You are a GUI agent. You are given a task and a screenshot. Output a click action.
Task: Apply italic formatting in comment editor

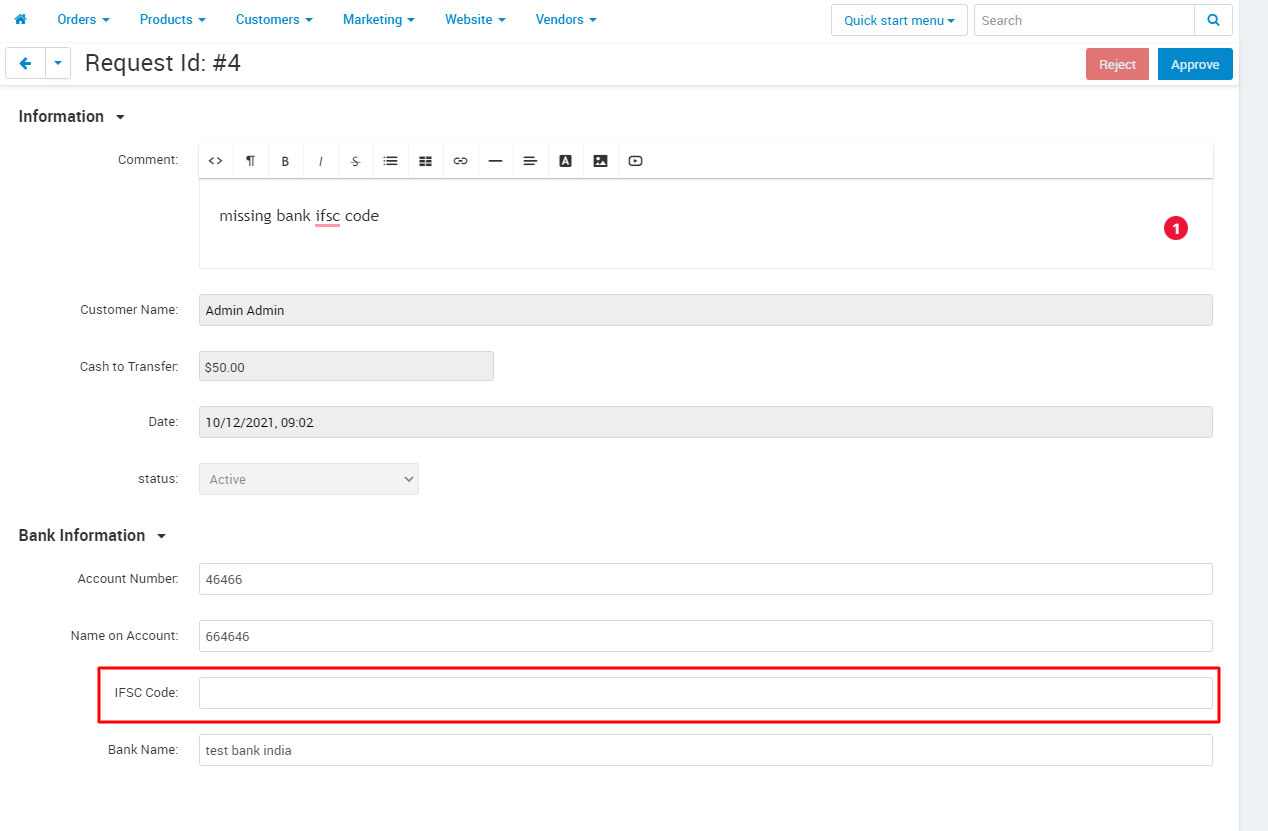coord(320,161)
